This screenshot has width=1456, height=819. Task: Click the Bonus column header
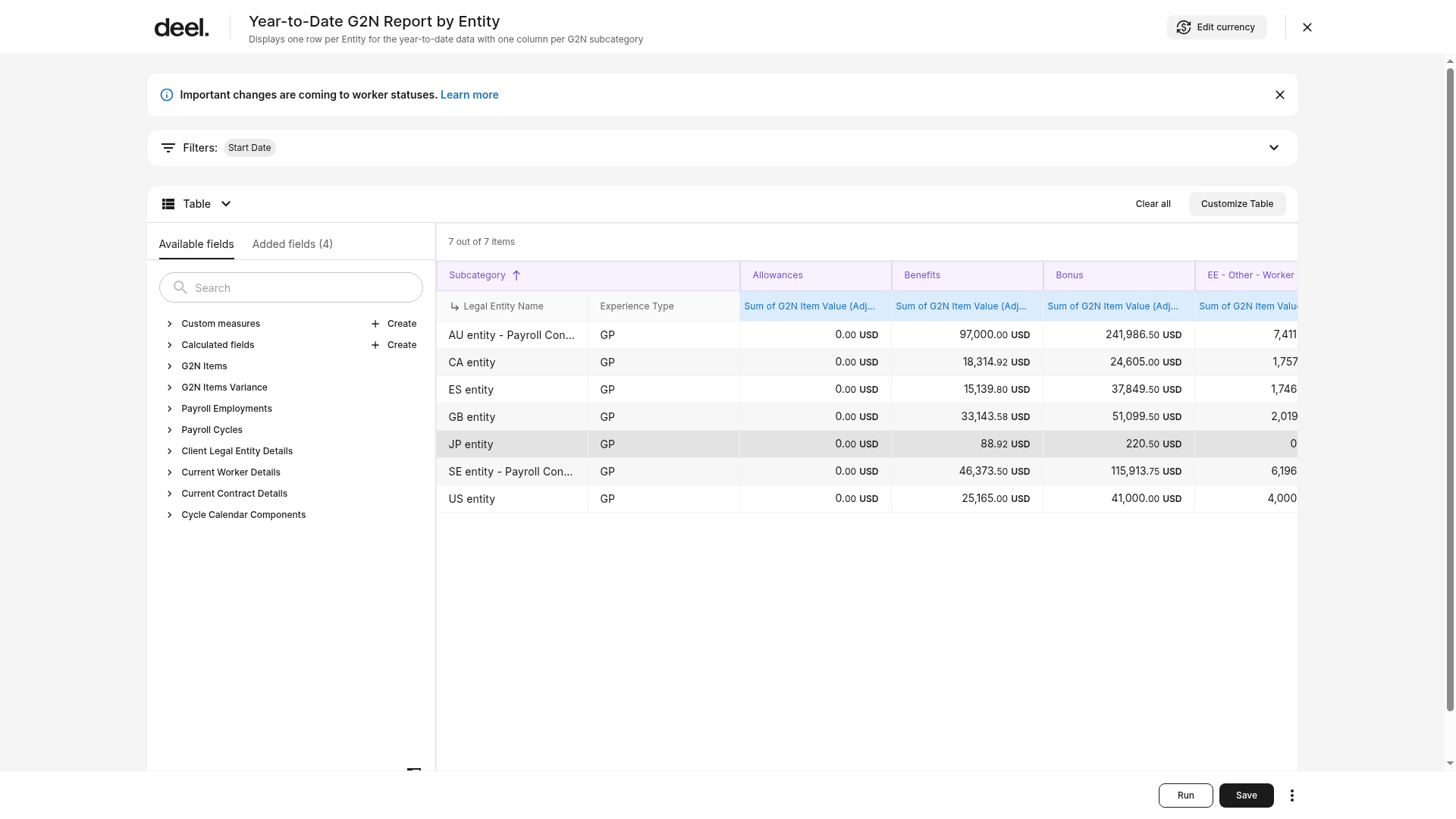(1119, 275)
